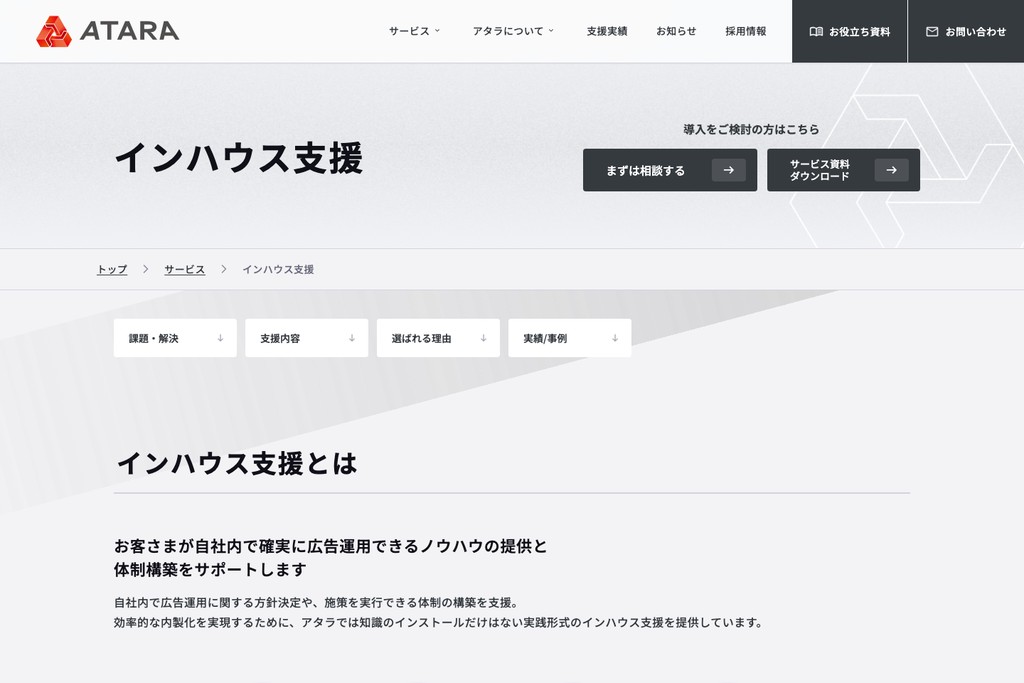Image resolution: width=1024 pixels, height=683 pixels.
Task: Open the お知らせ page
Action: 676,31
